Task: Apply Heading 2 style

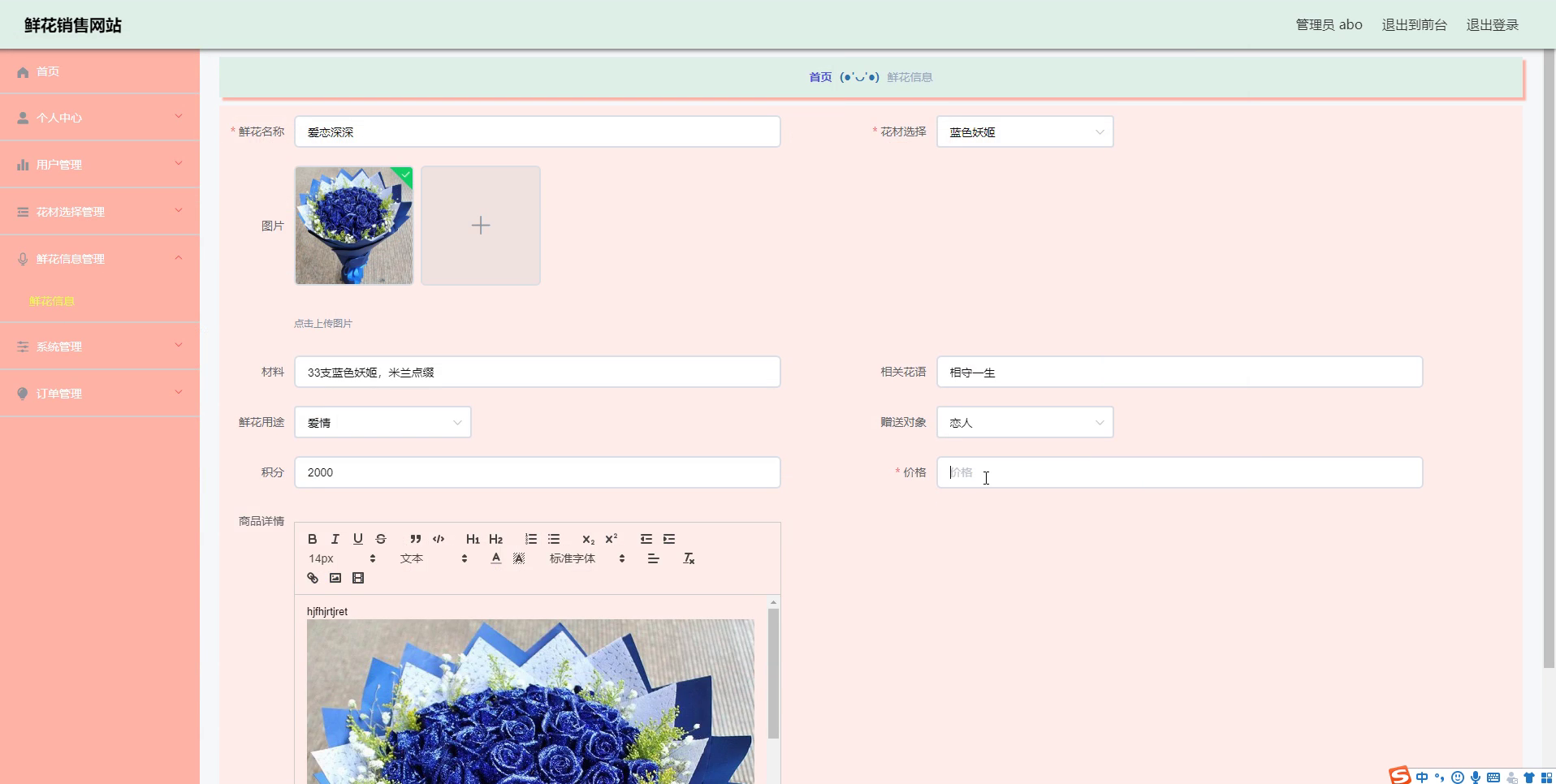Action: 495,539
